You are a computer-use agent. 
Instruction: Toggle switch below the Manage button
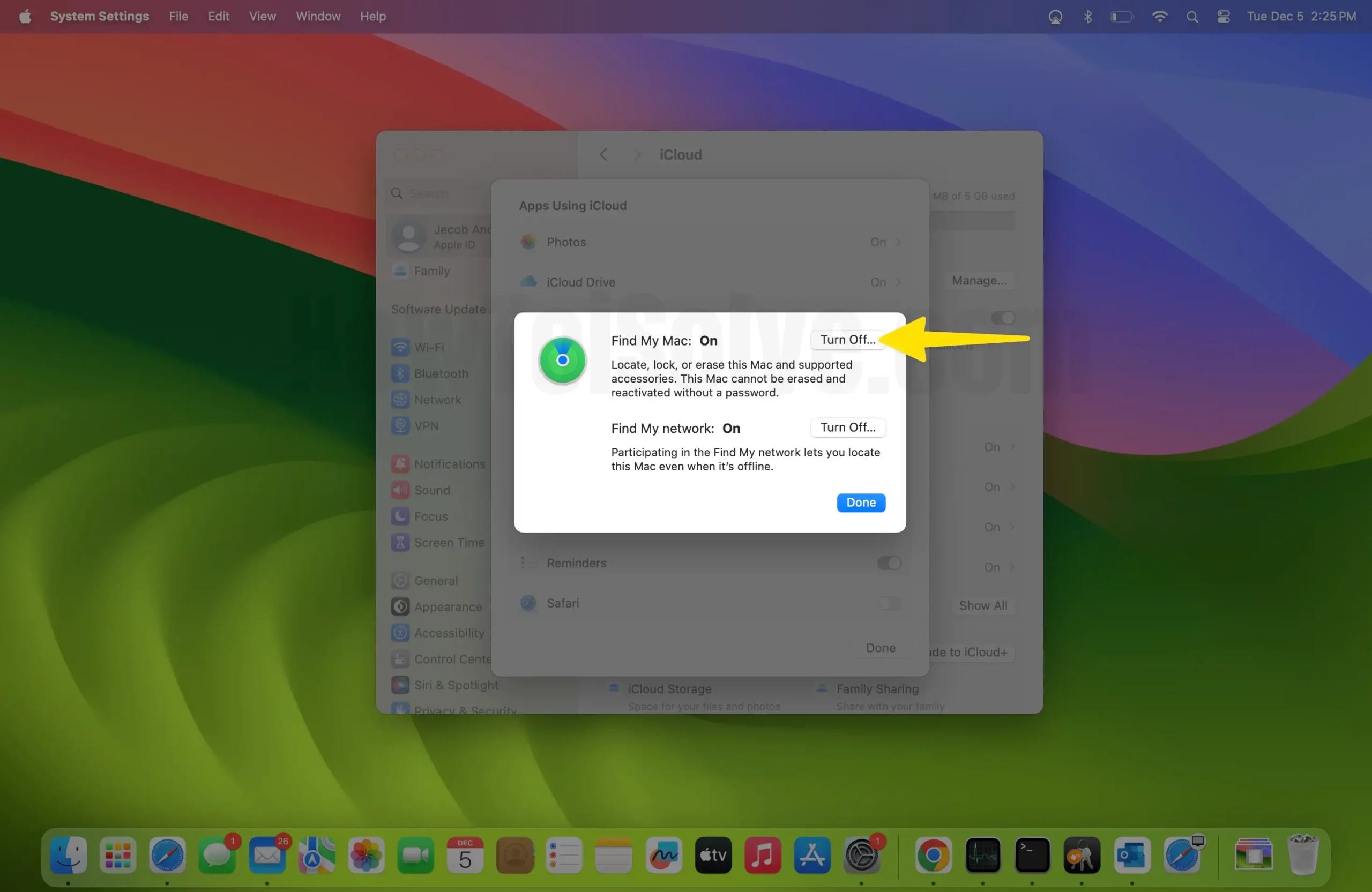pyautogui.click(x=1003, y=318)
